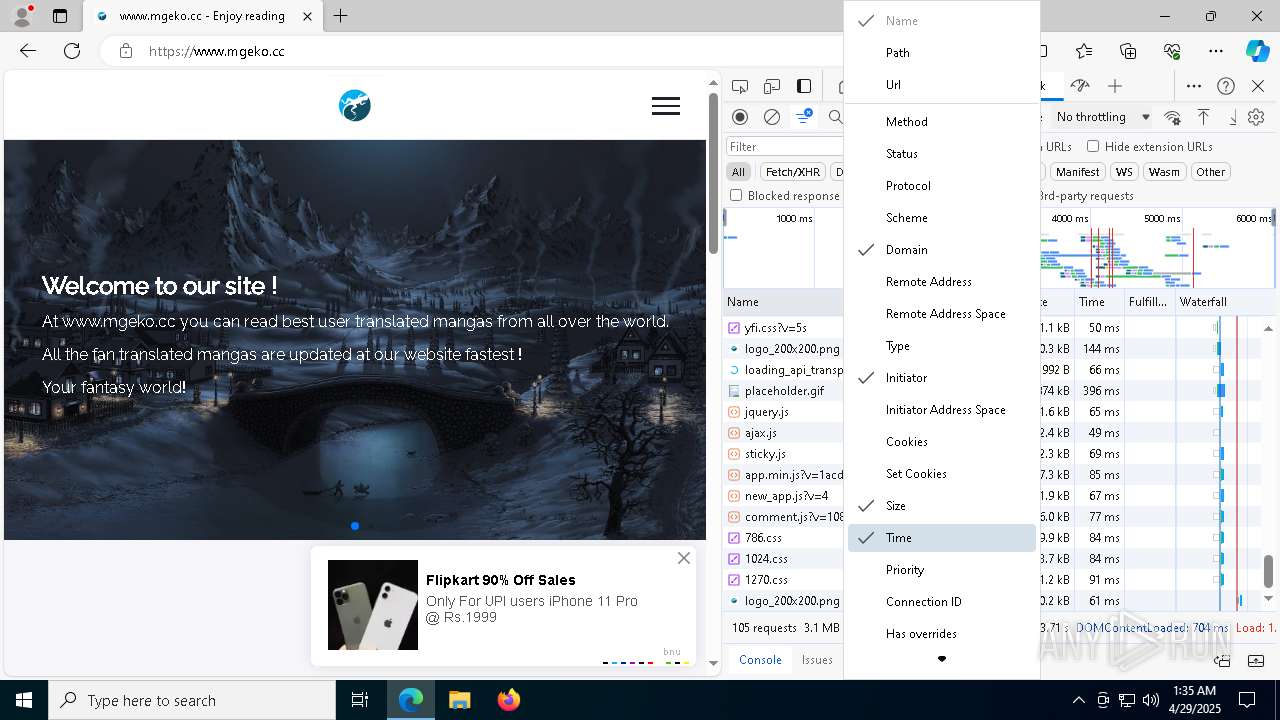
Task: Click the page refresh button
Action: [72, 51]
